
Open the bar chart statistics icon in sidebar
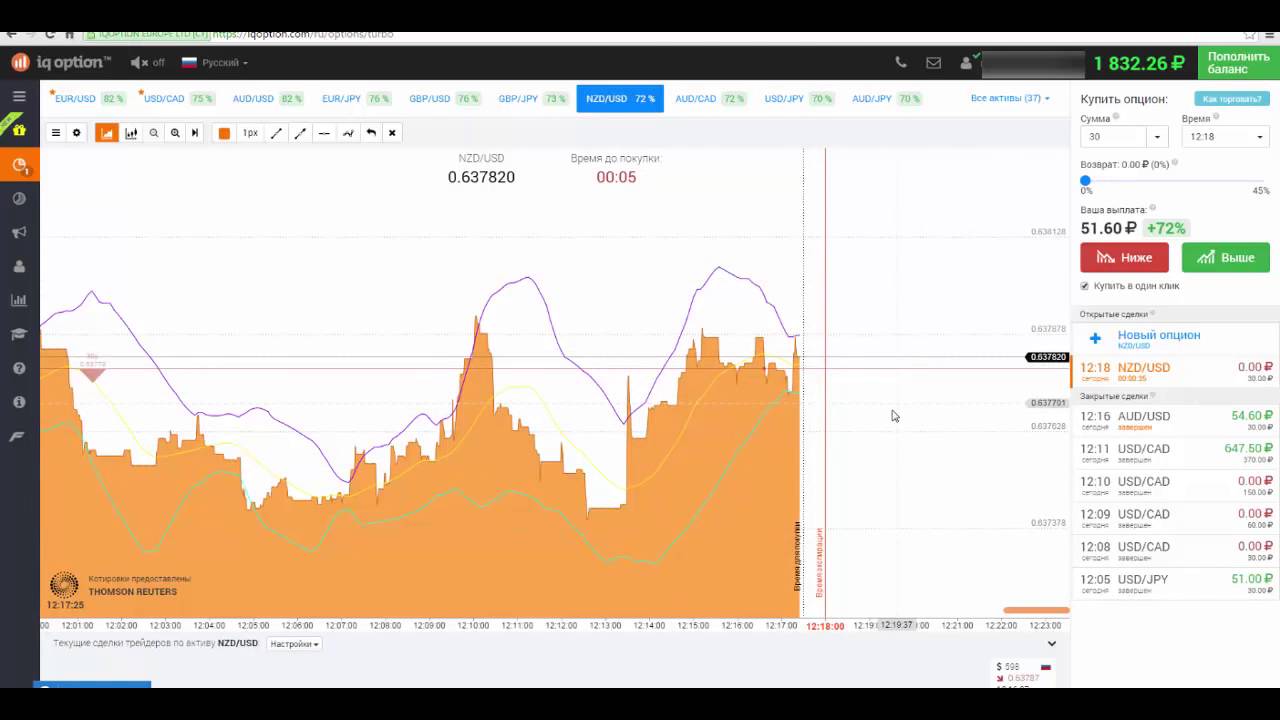(x=19, y=300)
